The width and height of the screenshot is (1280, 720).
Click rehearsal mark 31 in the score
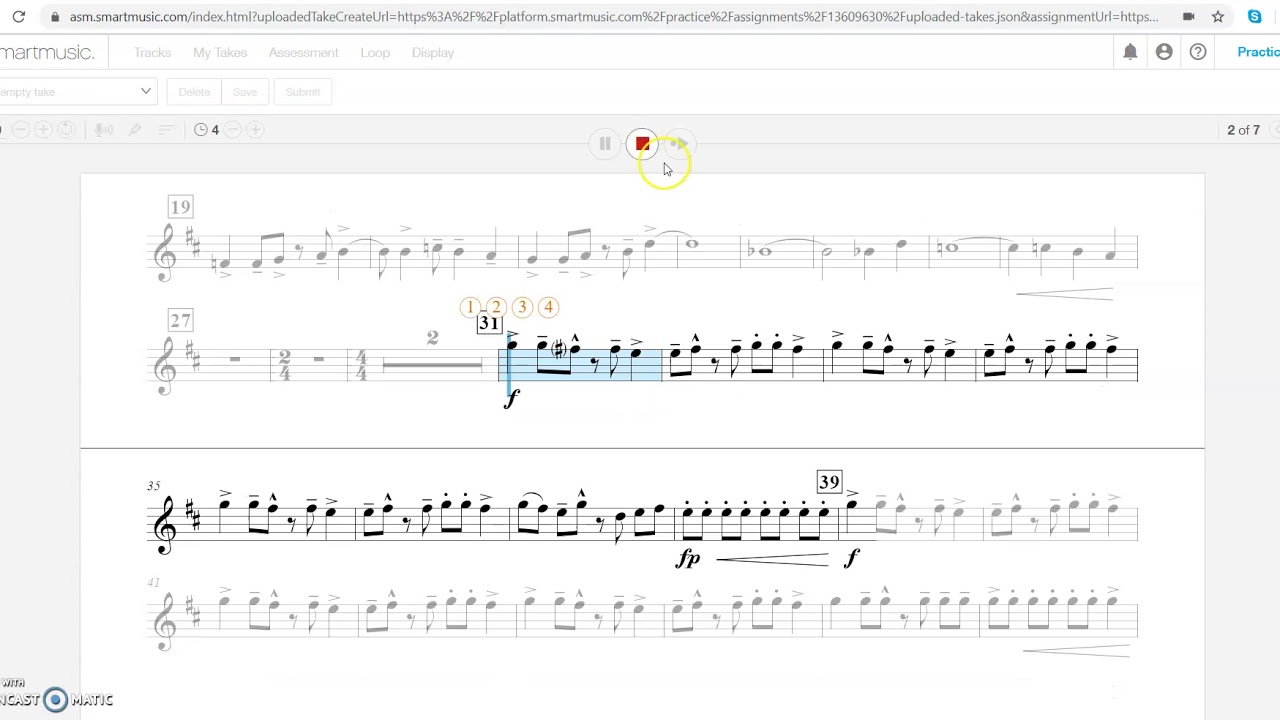[488, 323]
